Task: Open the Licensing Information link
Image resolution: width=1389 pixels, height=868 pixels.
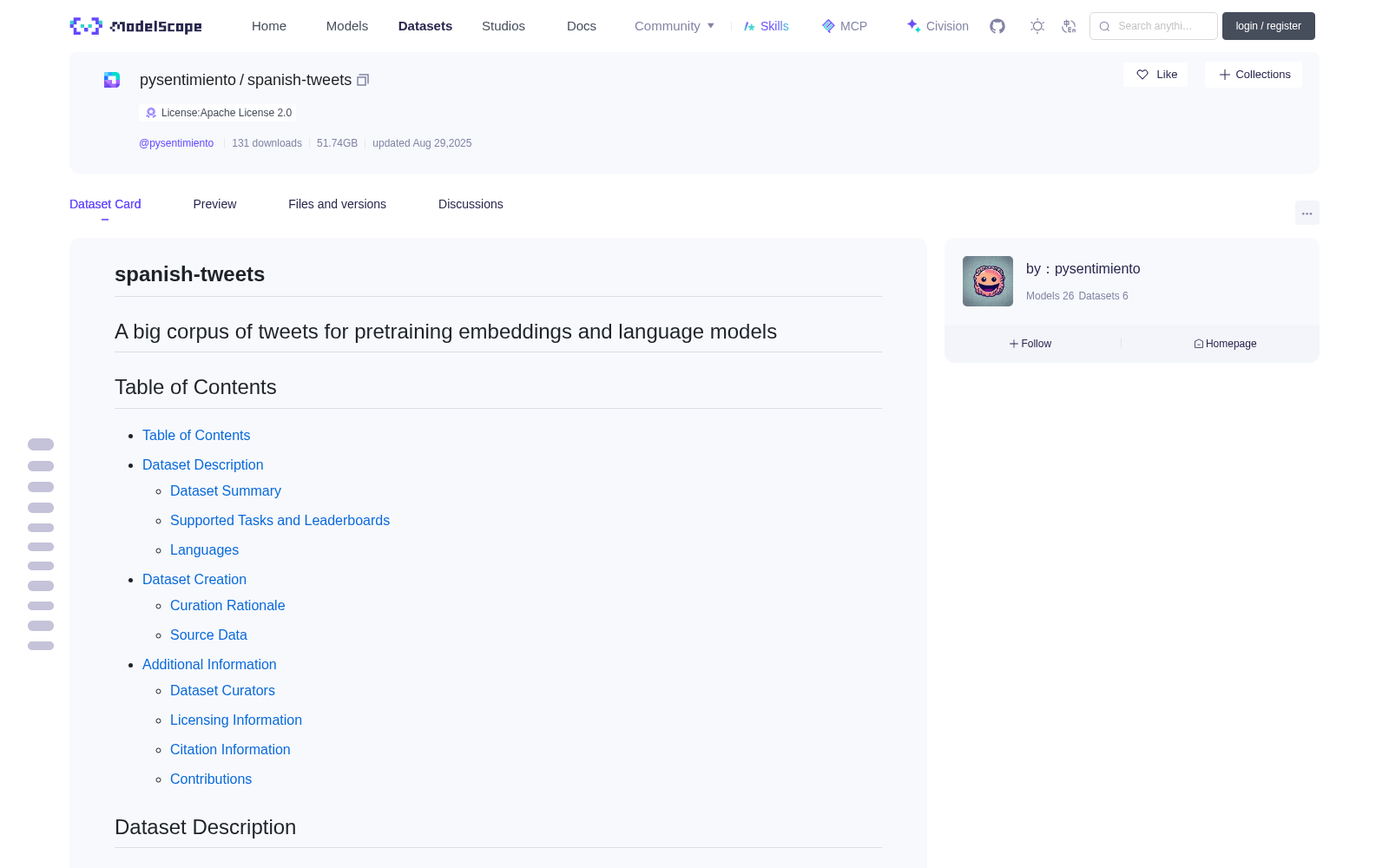Action: [236, 720]
